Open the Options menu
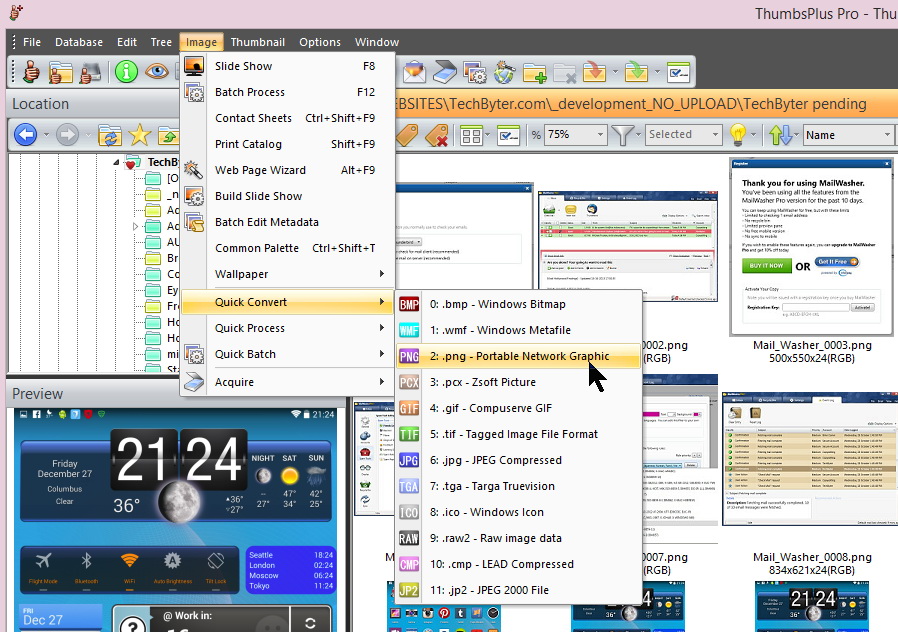 tap(320, 42)
